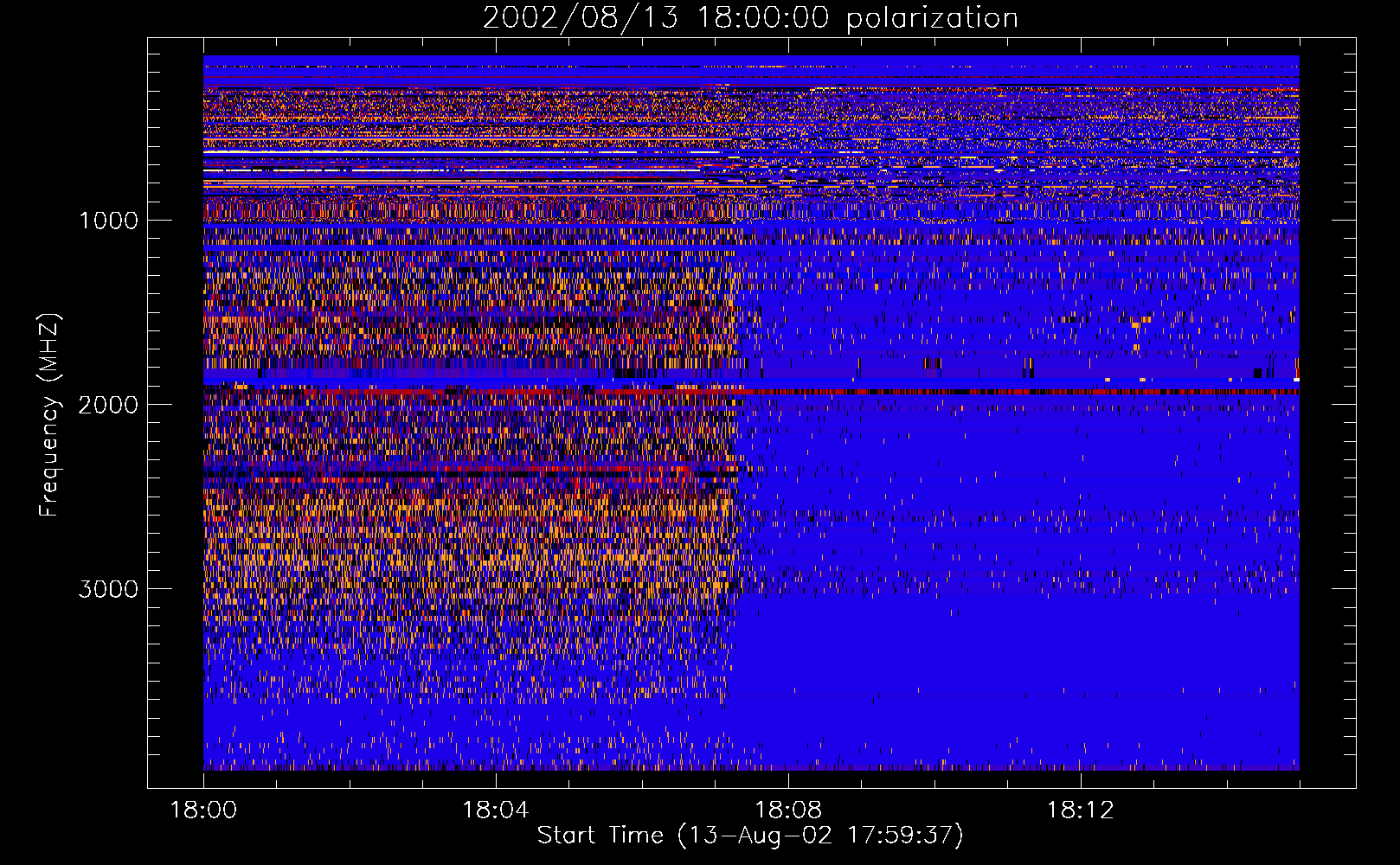The image size is (1400, 865).
Task: Click the 18:00 time axis label
Action: pos(203,811)
